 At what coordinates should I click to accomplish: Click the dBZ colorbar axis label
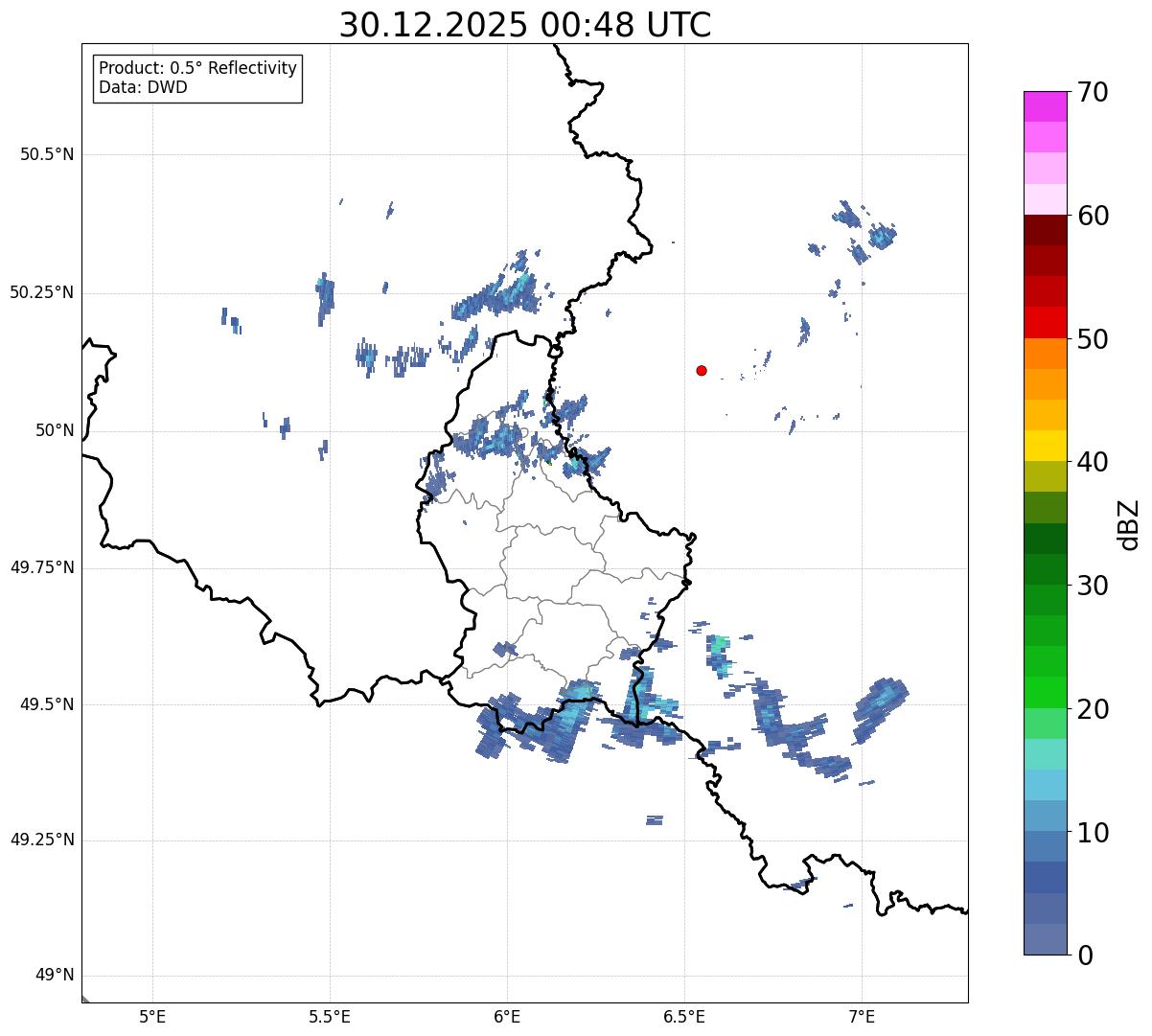pos(1129,523)
